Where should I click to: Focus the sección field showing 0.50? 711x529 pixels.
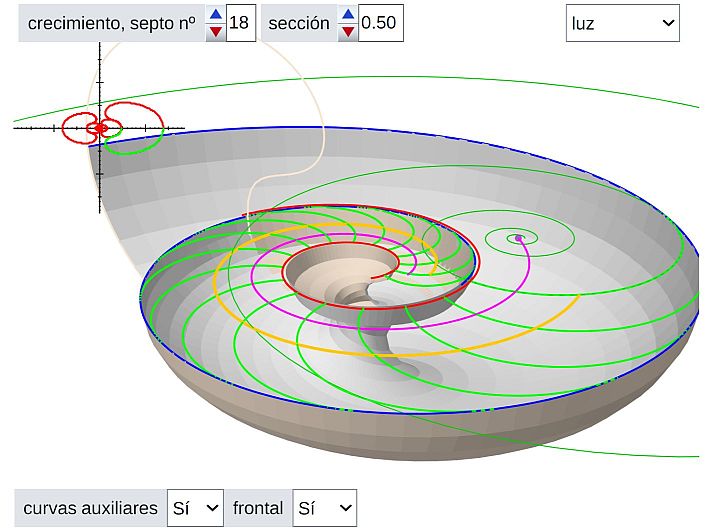380,23
